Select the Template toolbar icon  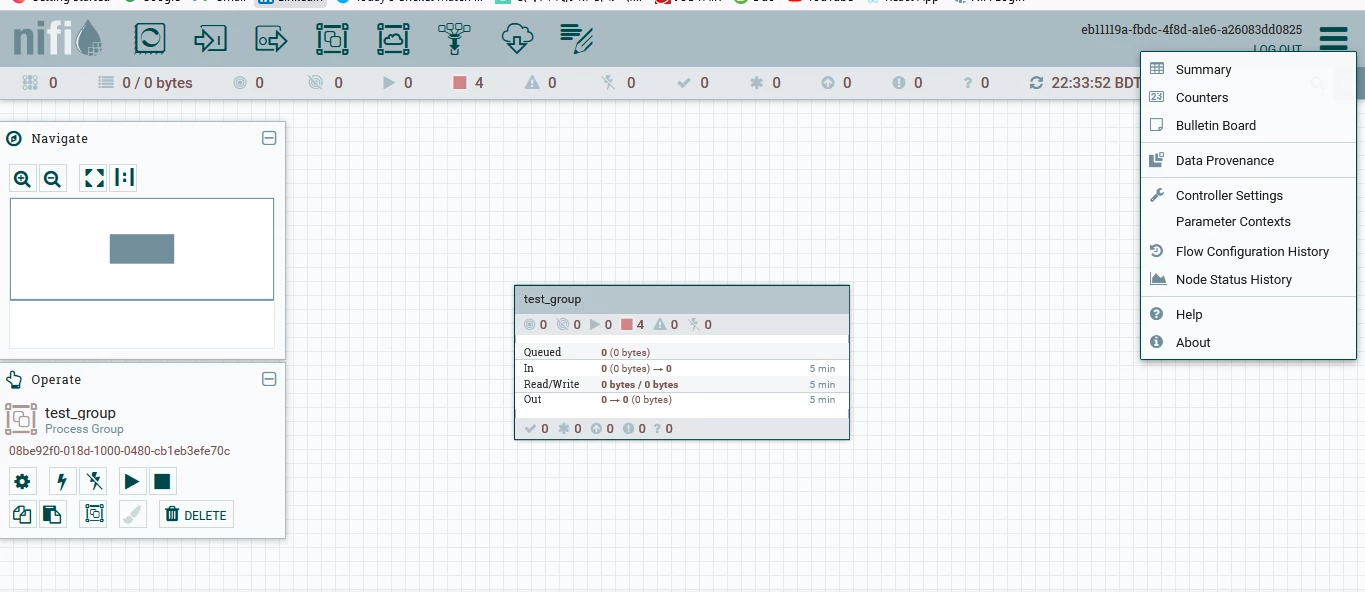click(516, 39)
